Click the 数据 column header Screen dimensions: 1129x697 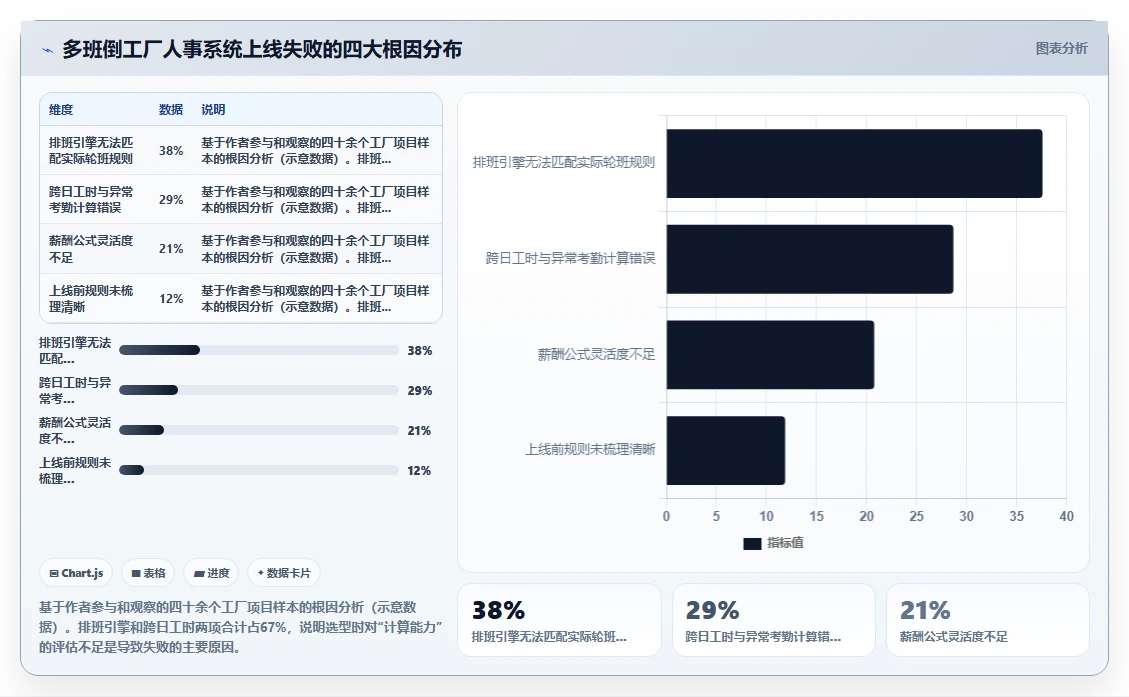click(x=171, y=109)
